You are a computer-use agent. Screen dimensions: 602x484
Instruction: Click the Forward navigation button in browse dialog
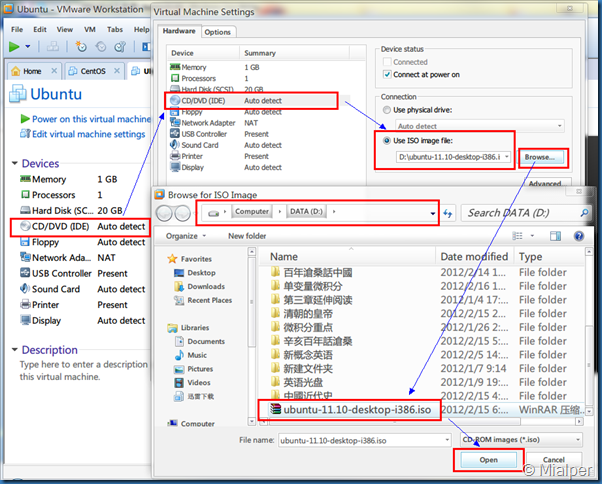pyautogui.click(x=182, y=213)
